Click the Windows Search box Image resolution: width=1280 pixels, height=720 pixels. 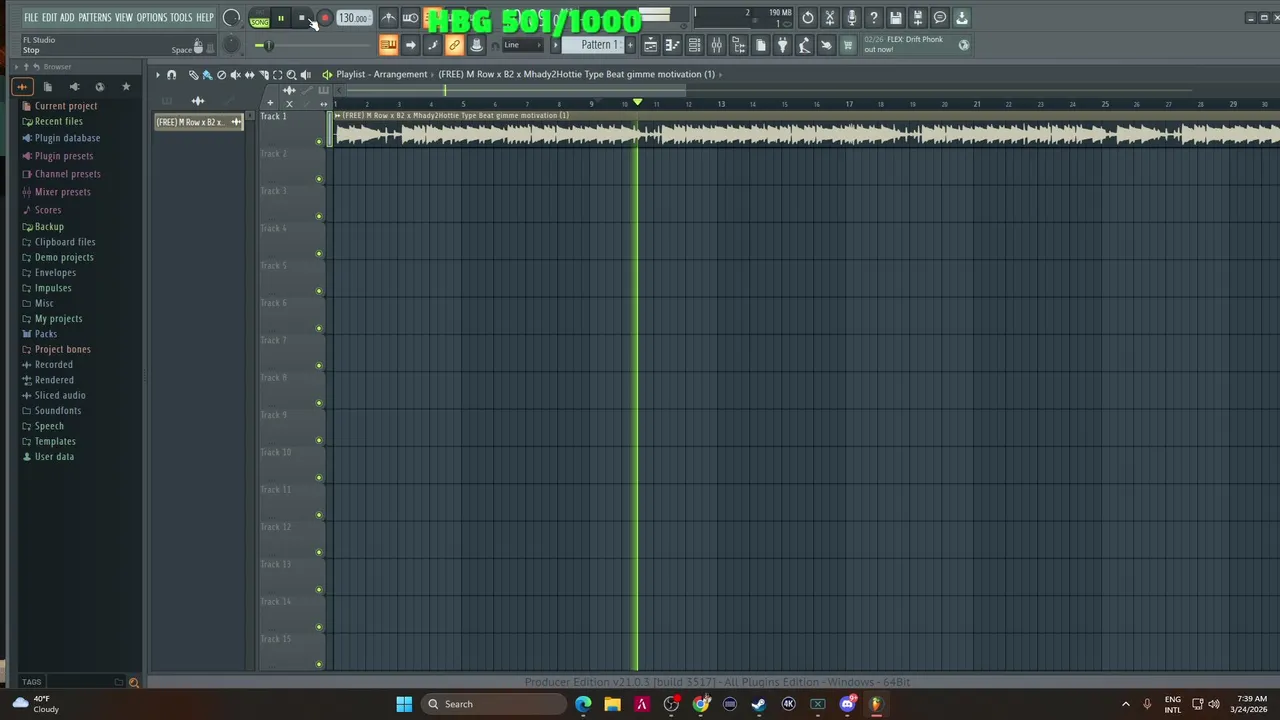click(493, 704)
